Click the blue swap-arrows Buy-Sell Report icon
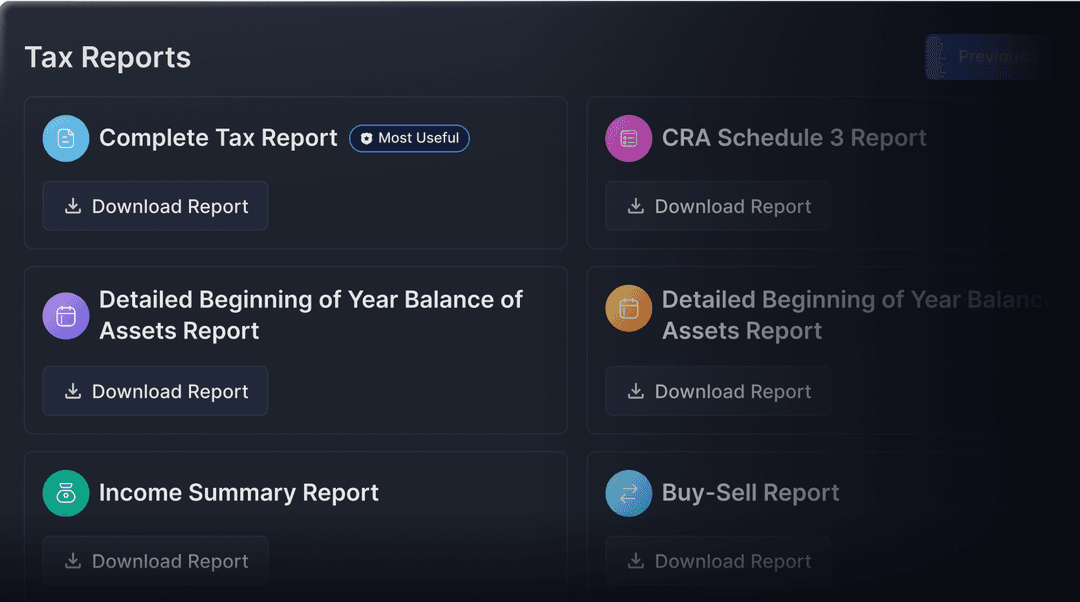Viewport: 1080px width, 602px height. tap(628, 493)
